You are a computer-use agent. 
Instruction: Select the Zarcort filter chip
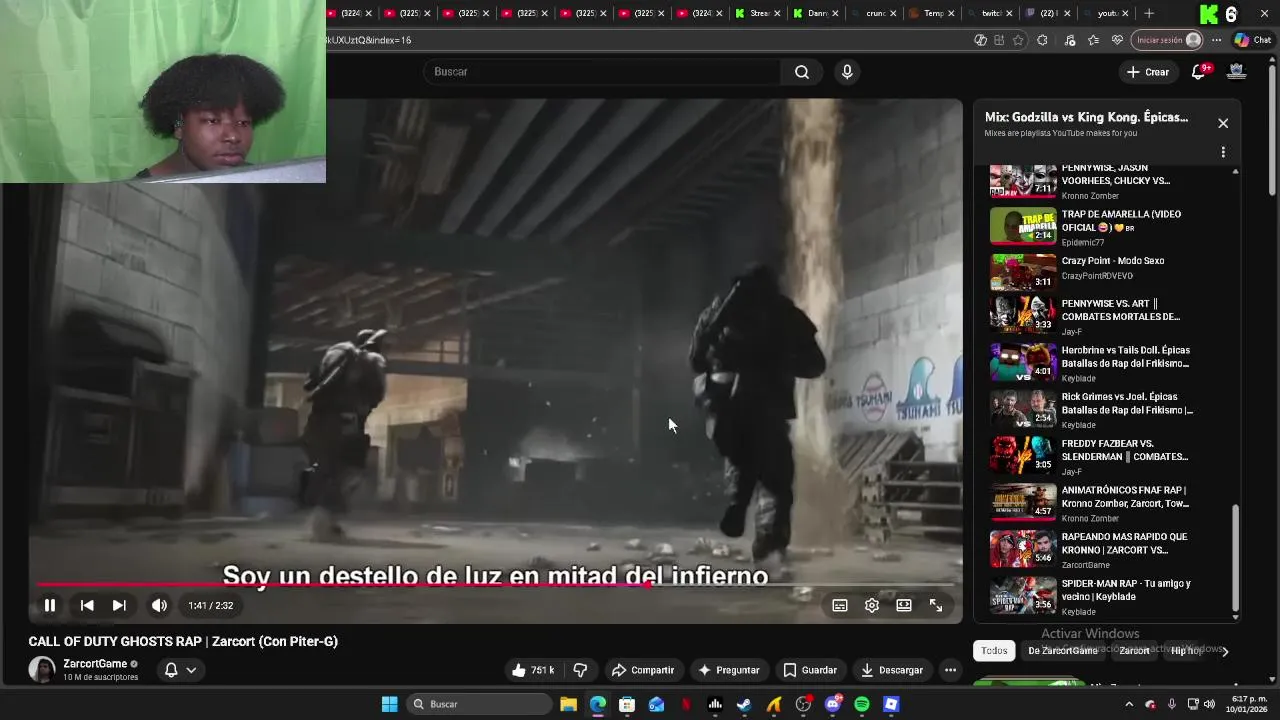click(x=1134, y=651)
